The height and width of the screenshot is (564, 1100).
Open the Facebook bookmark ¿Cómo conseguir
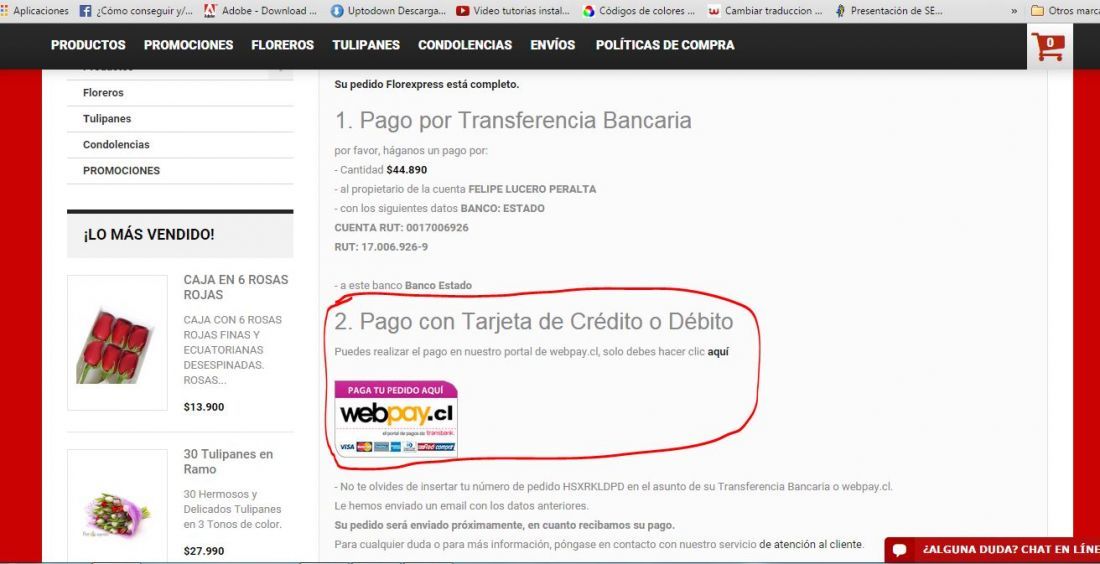(x=136, y=11)
